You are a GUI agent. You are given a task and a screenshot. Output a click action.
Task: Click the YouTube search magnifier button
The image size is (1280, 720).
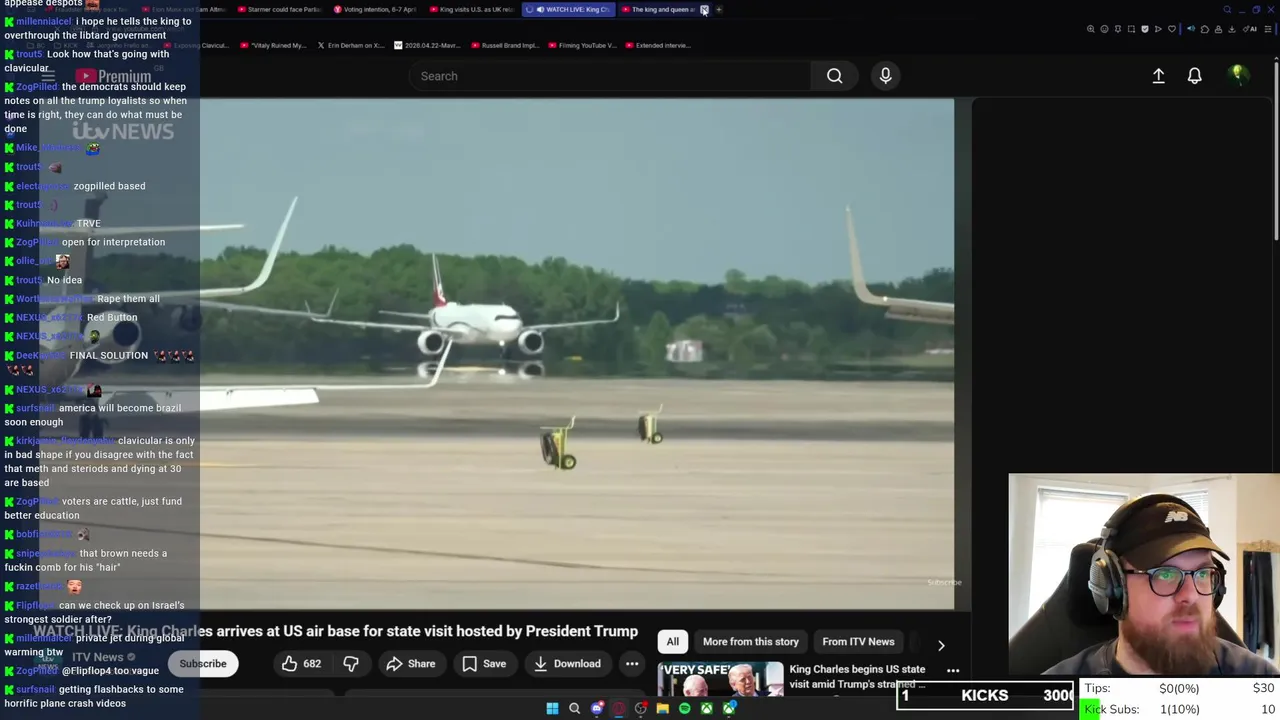tap(834, 76)
